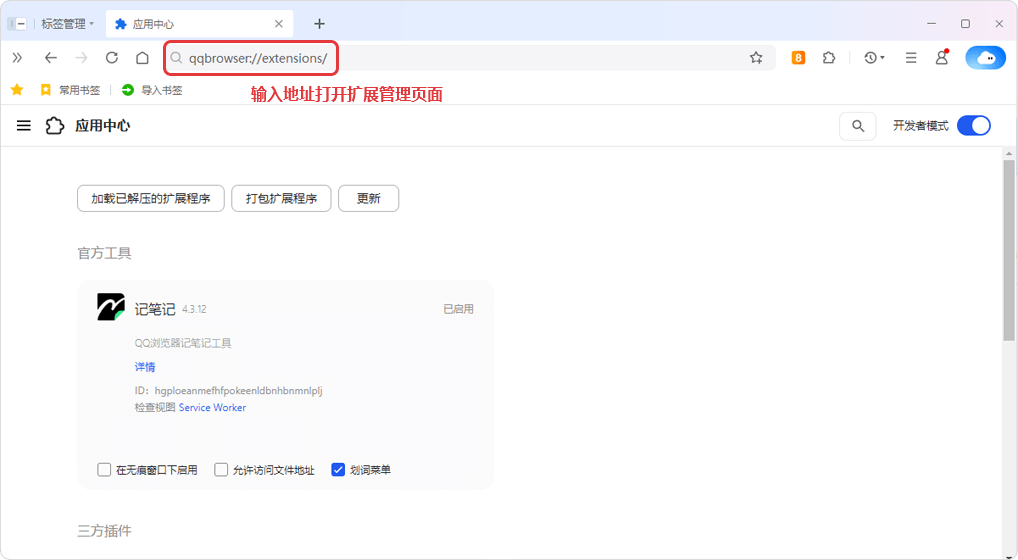This screenshot has width=1018, height=560.
Task: Enable 允许访问文件地址 checkbox
Action: coord(221,470)
